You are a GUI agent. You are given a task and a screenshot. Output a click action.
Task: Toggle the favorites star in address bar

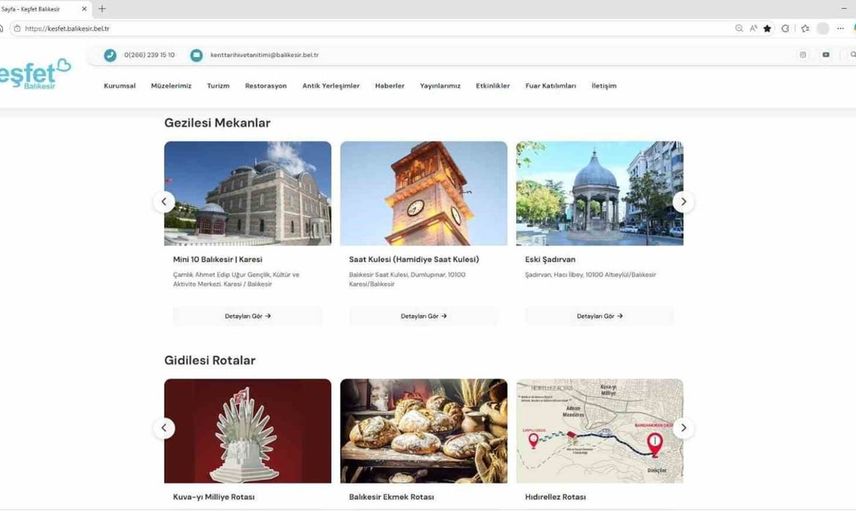click(768, 28)
